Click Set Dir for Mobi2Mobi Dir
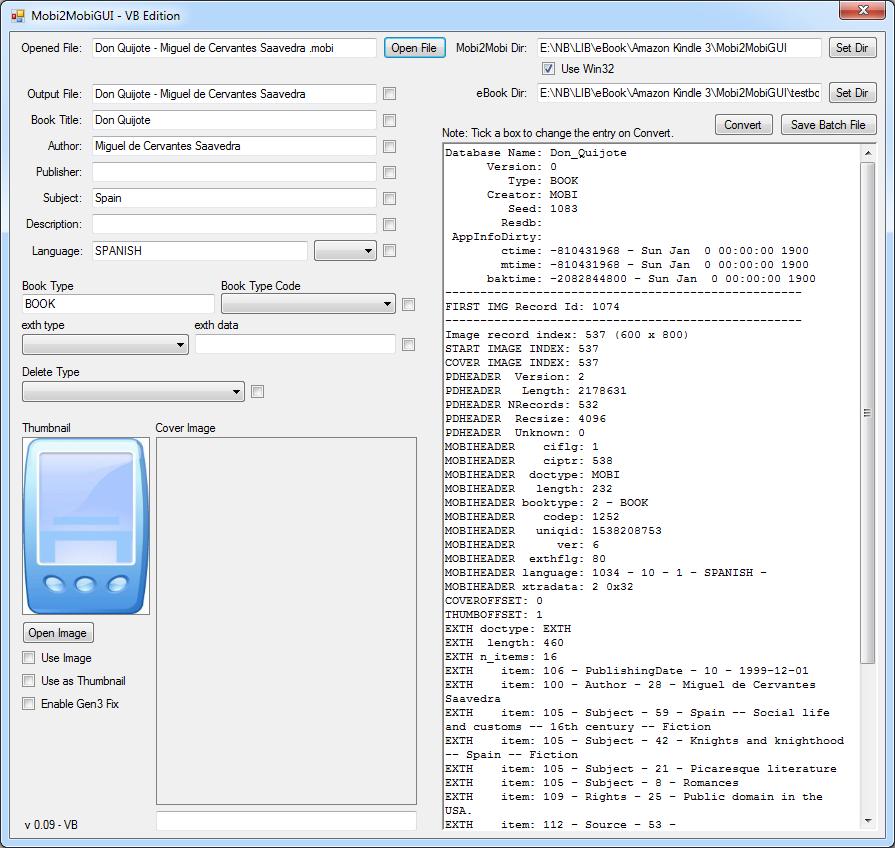This screenshot has height=848, width=895. 851,48
